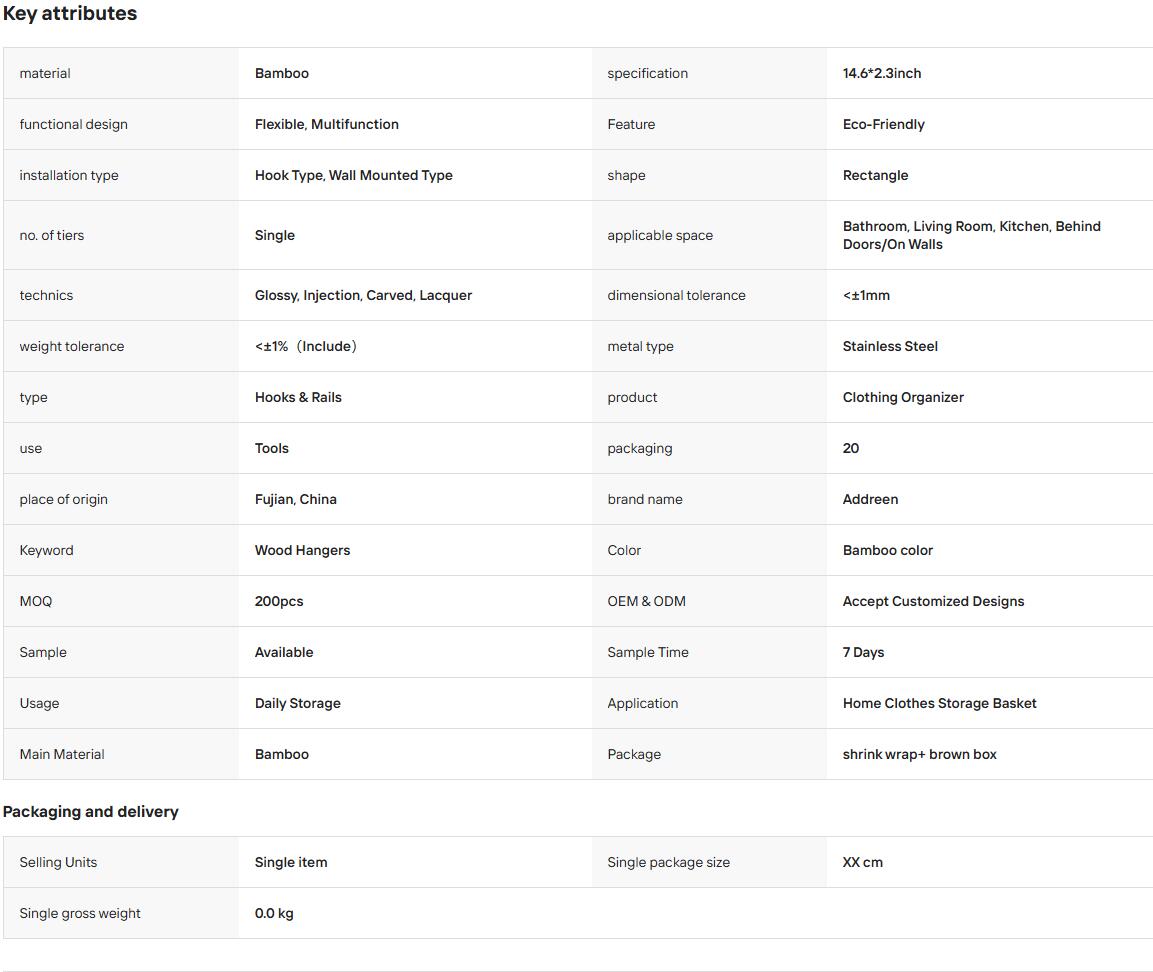Select the Eco-Friendly feature value
The height and width of the screenshot is (972, 1153).
coord(883,124)
